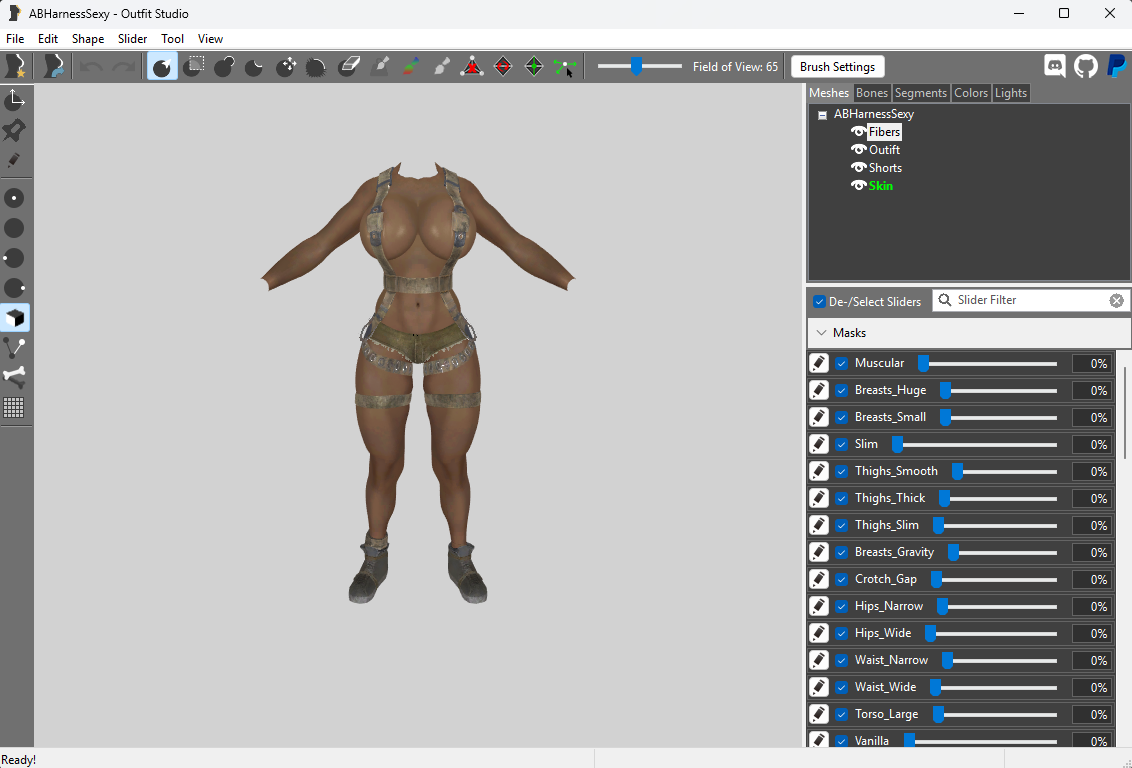The width and height of the screenshot is (1132, 768).
Task: Open the GitHub link icon
Action: click(x=1086, y=66)
